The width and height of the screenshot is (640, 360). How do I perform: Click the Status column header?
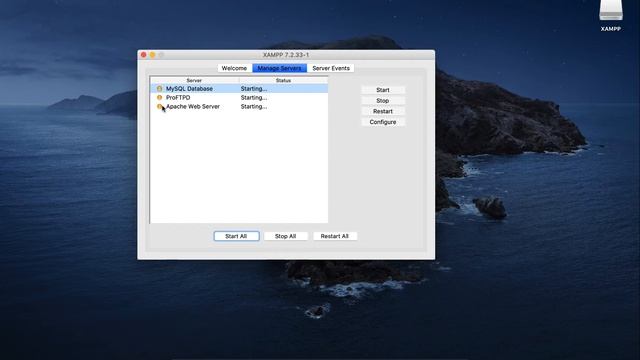point(283,80)
